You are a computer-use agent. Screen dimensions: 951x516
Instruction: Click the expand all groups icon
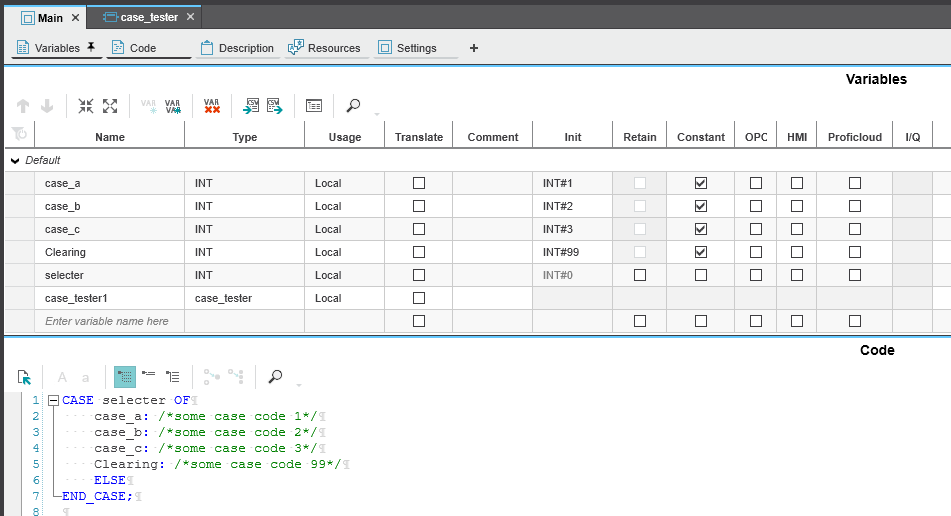(110, 106)
